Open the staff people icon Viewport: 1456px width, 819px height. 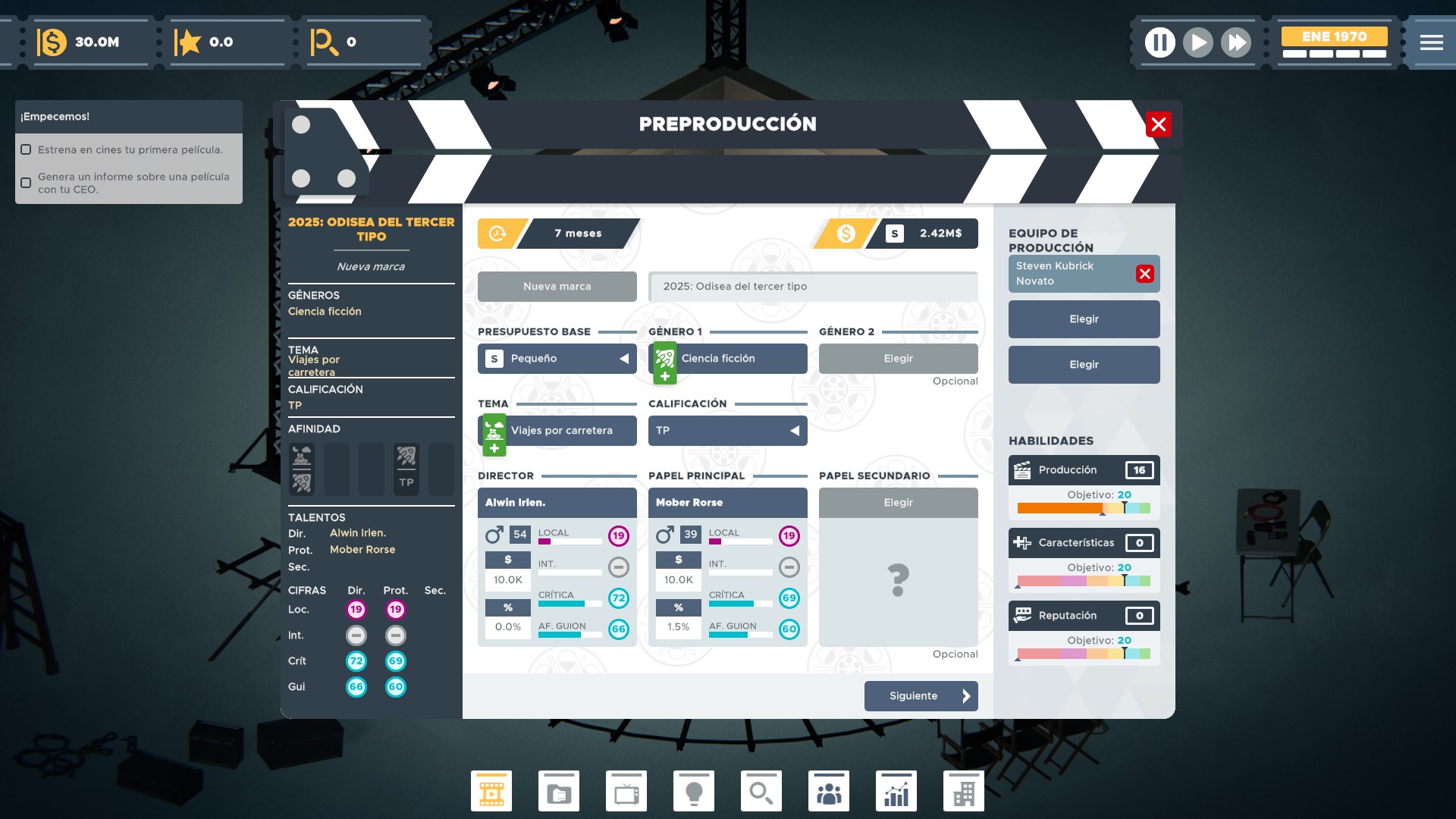829,792
